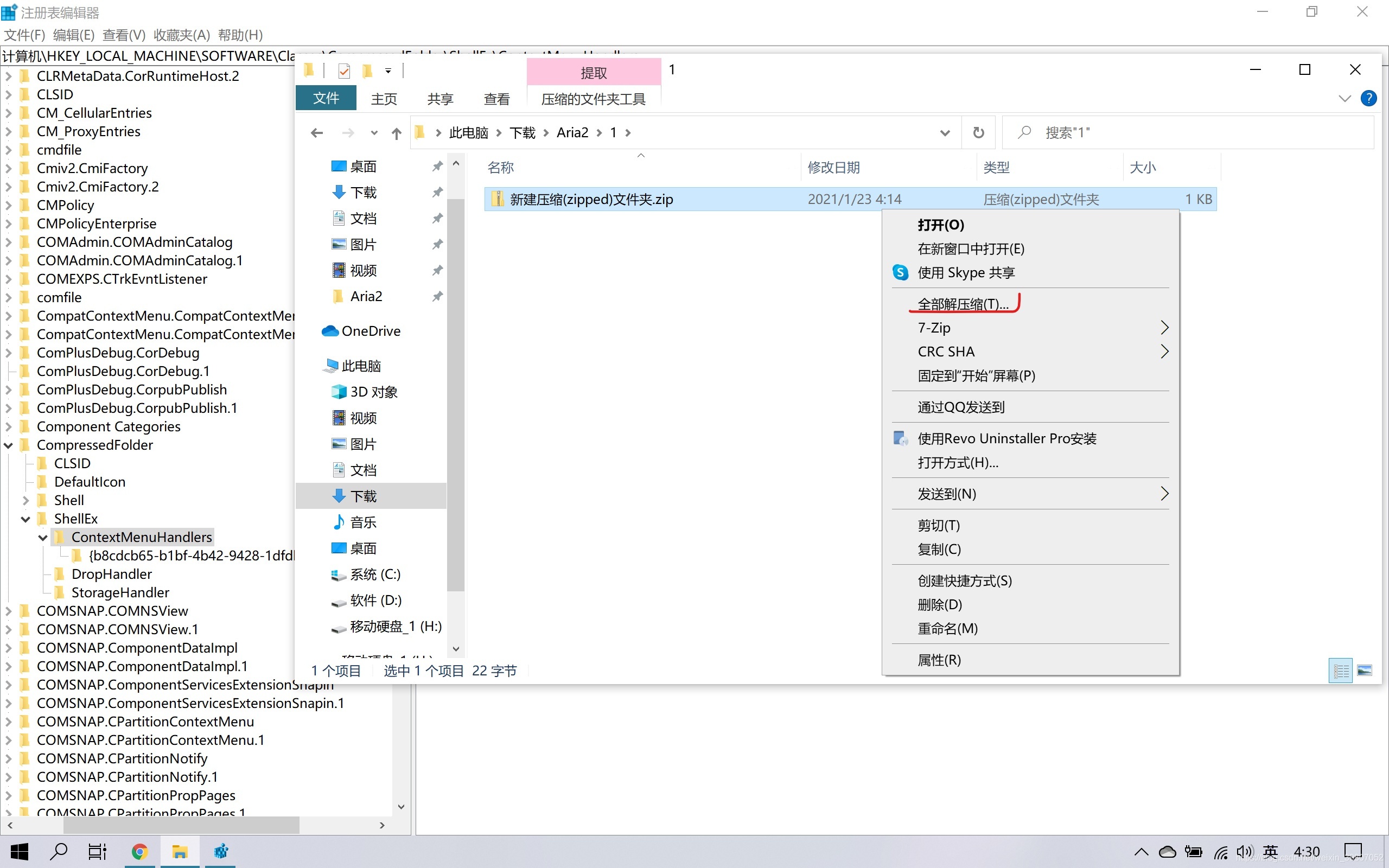
Task: Click the properties checkmark icon in quick access toolbar
Action: click(344, 71)
